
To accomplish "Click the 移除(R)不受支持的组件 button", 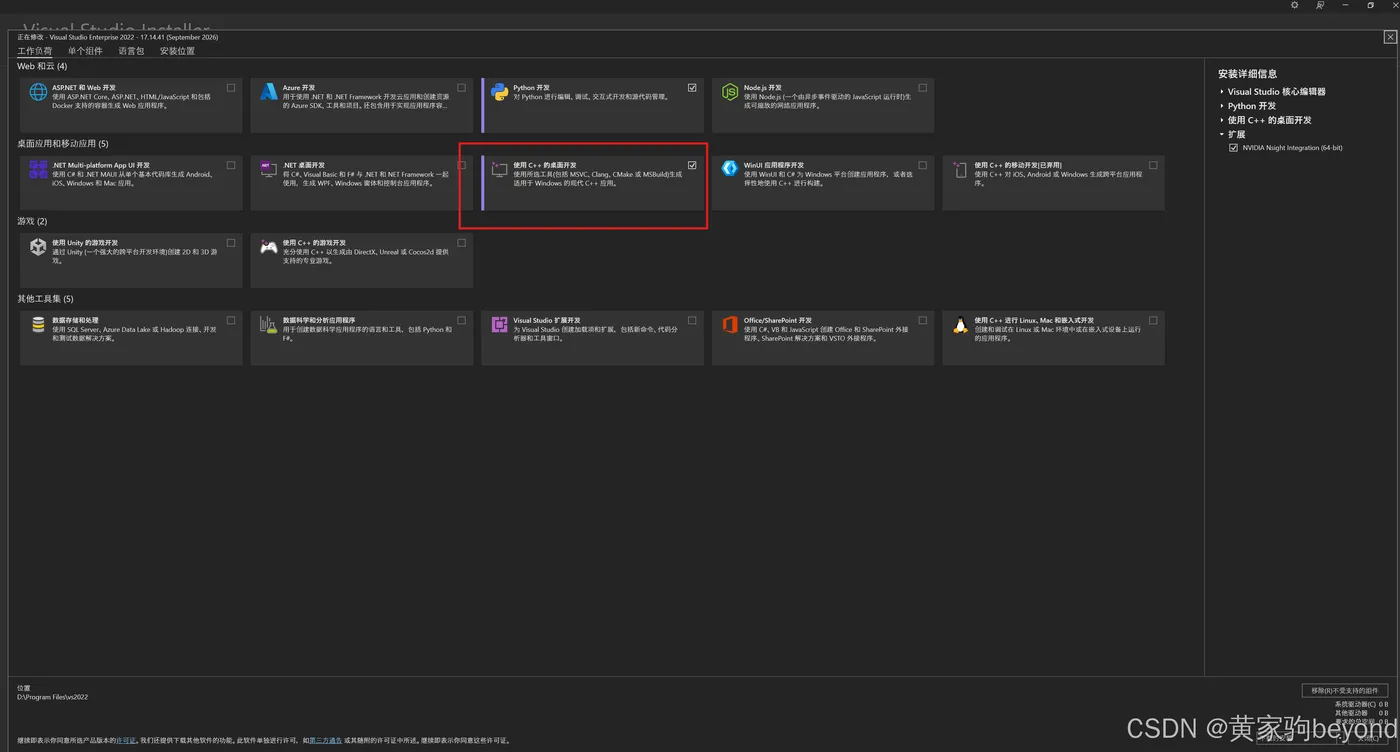I will (x=1344, y=690).
